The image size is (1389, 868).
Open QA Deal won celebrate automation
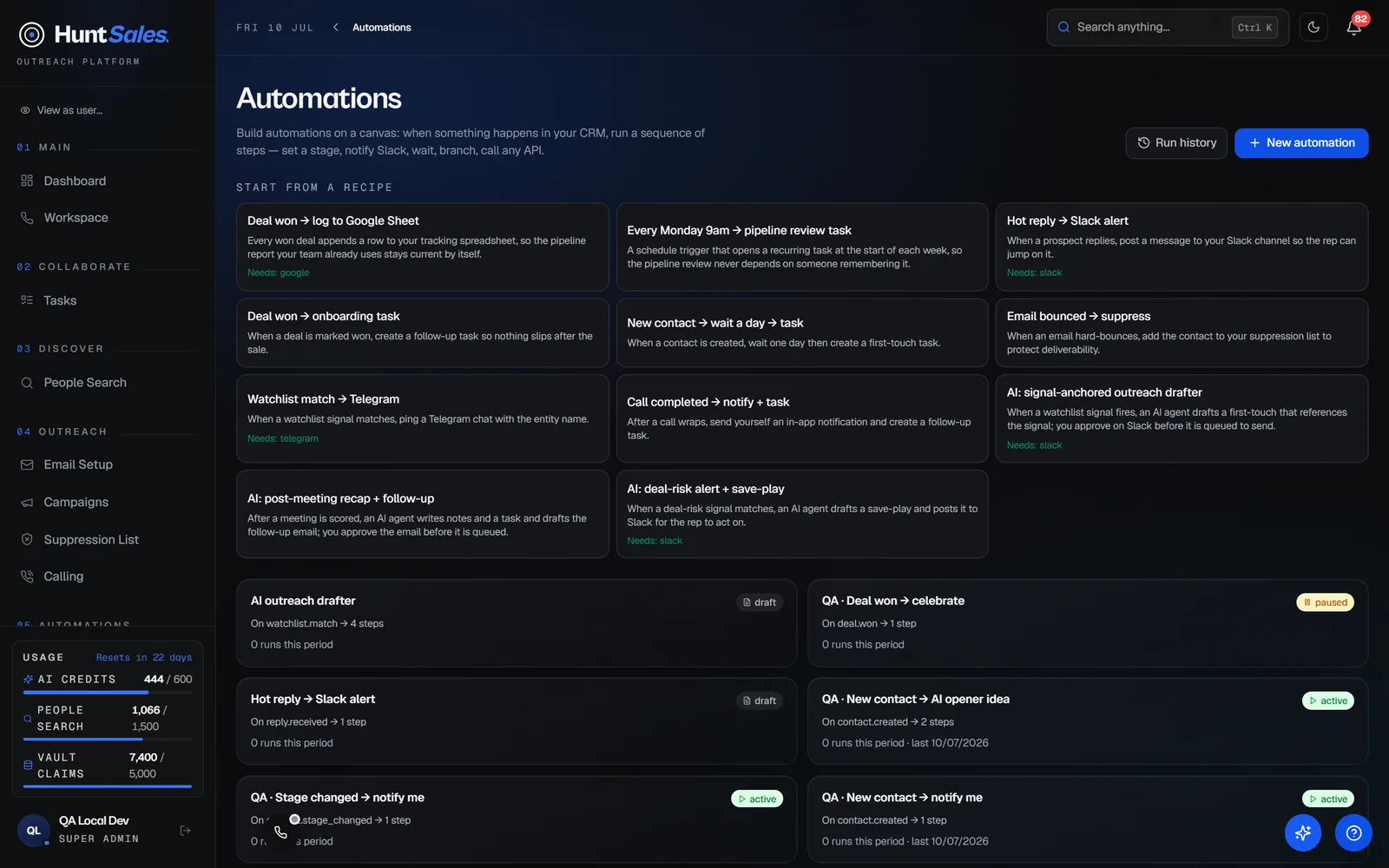coord(1088,623)
